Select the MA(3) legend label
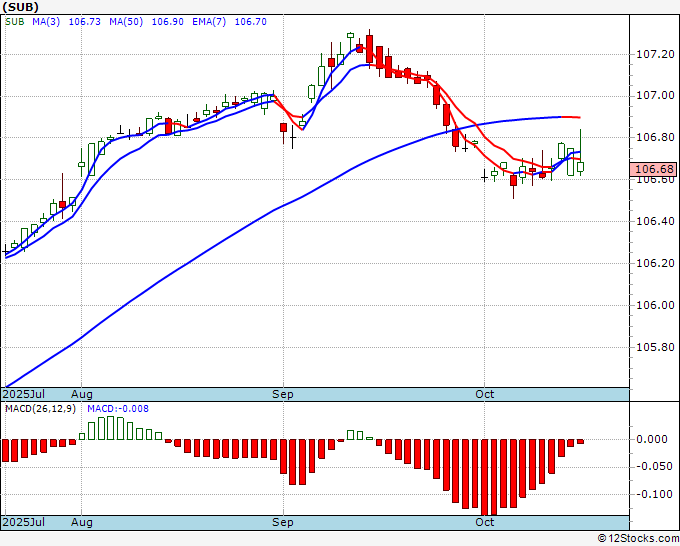 click(x=46, y=22)
